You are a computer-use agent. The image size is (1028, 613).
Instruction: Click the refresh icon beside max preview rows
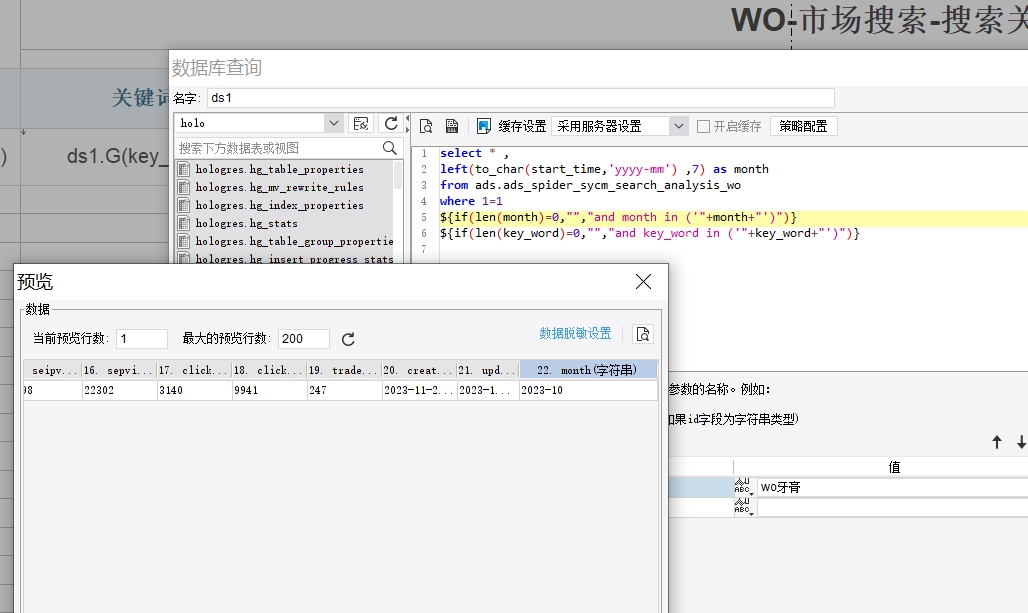[x=348, y=339]
